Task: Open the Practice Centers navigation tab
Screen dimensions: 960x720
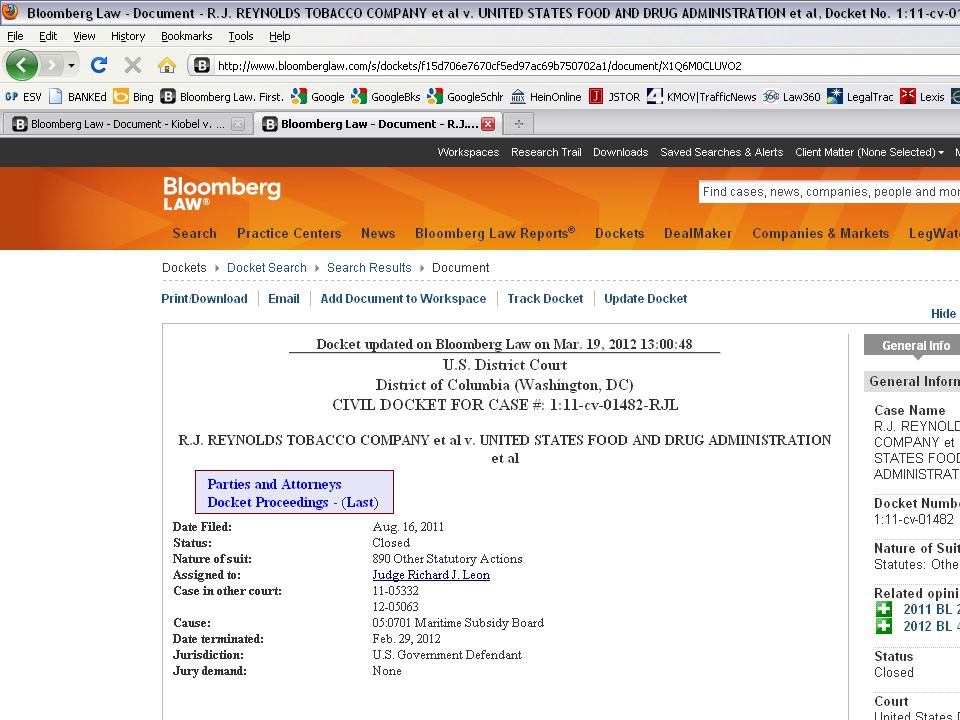Action: pyautogui.click(x=289, y=233)
